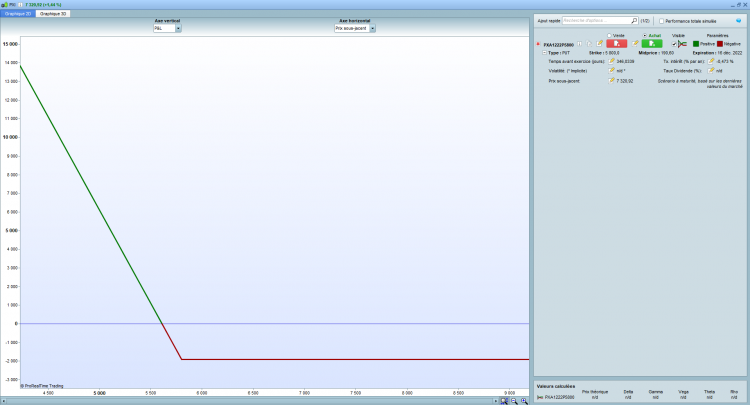Switch to the Graphique 3D tab
The image size is (750, 405).
coord(54,14)
